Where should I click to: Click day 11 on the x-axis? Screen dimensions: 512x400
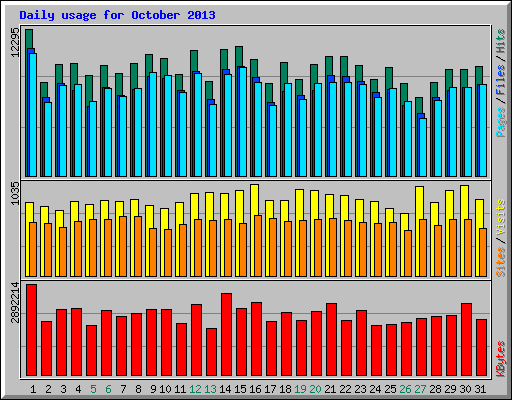click(x=180, y=389)
